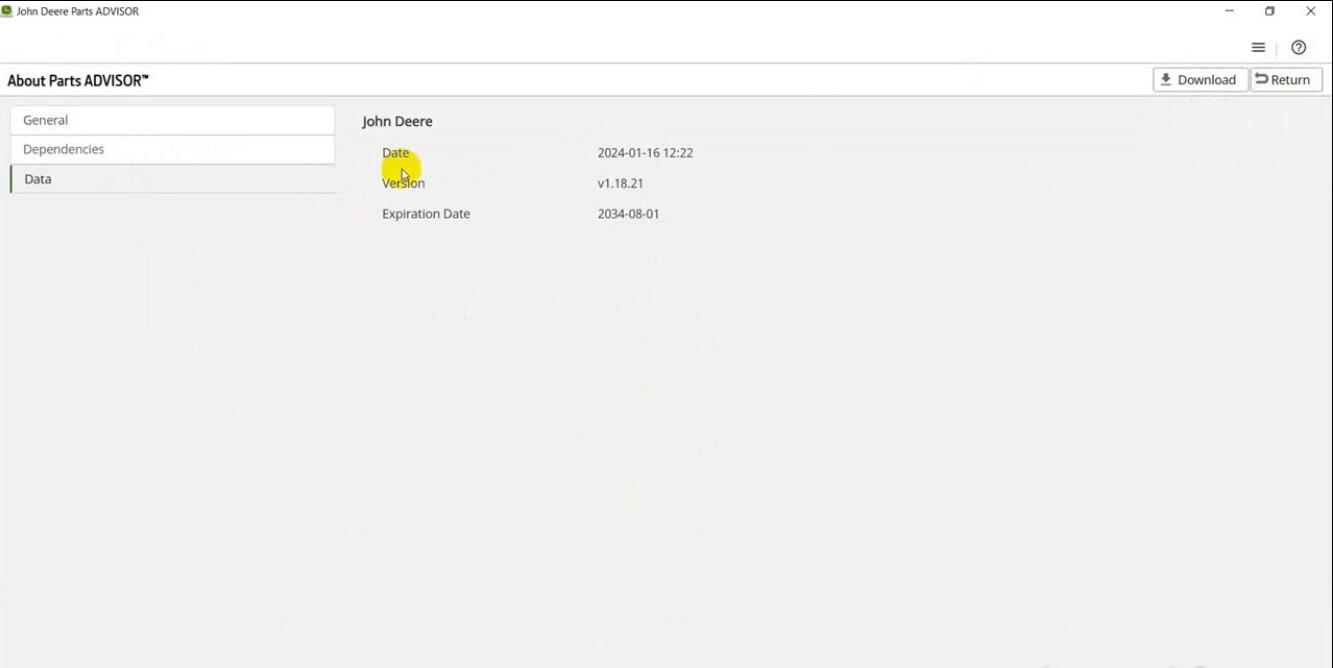
Task: Minimize the Parts ADVISOR window
Action: (x=1229, y=11)
